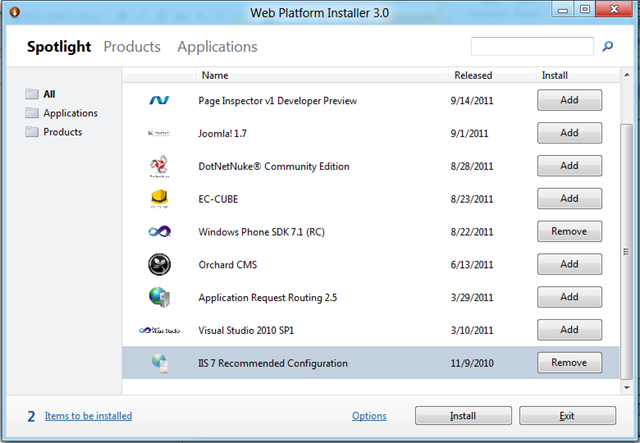Add Page Inspector v1 Developer Preview
The image size is (640, 443).
(569, 100)
